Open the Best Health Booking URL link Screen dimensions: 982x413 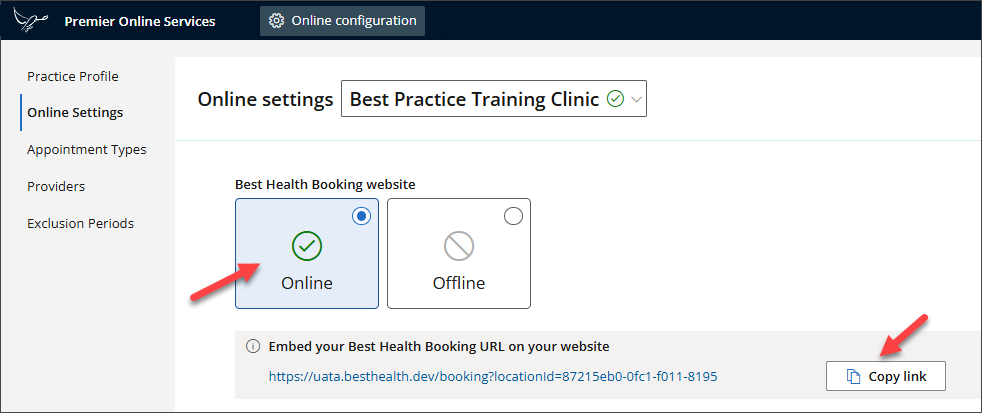[493, 377]
